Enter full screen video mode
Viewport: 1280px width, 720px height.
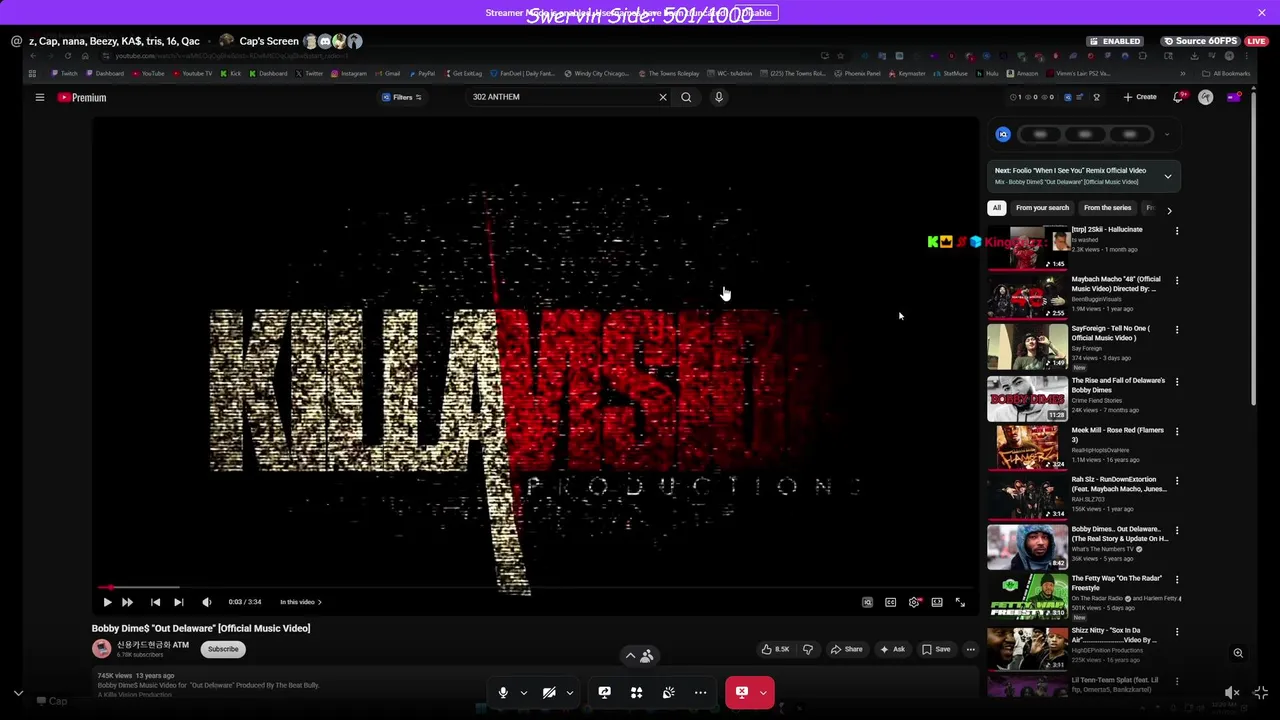tap(960, 602)
